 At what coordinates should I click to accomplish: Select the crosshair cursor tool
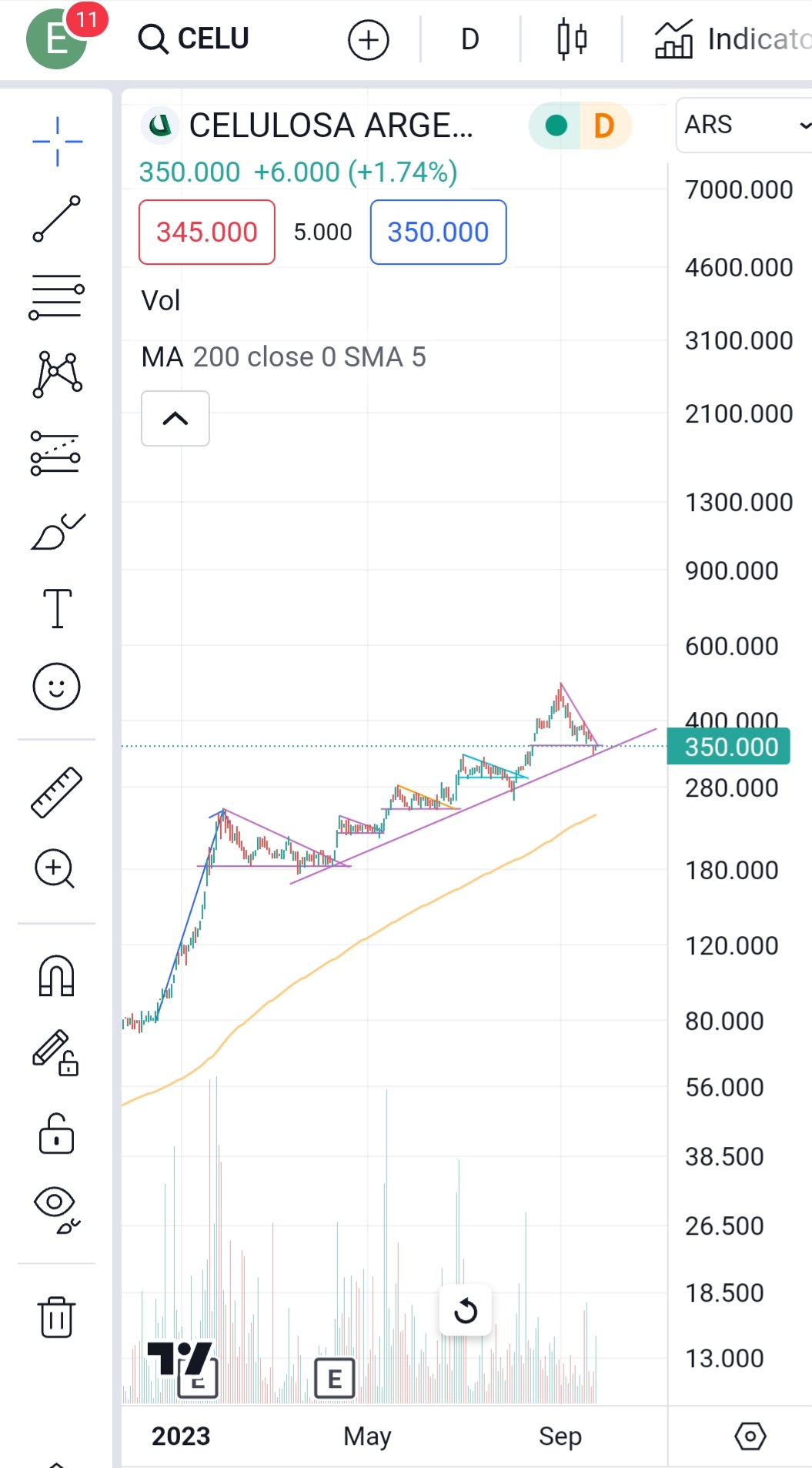(57, 142)
